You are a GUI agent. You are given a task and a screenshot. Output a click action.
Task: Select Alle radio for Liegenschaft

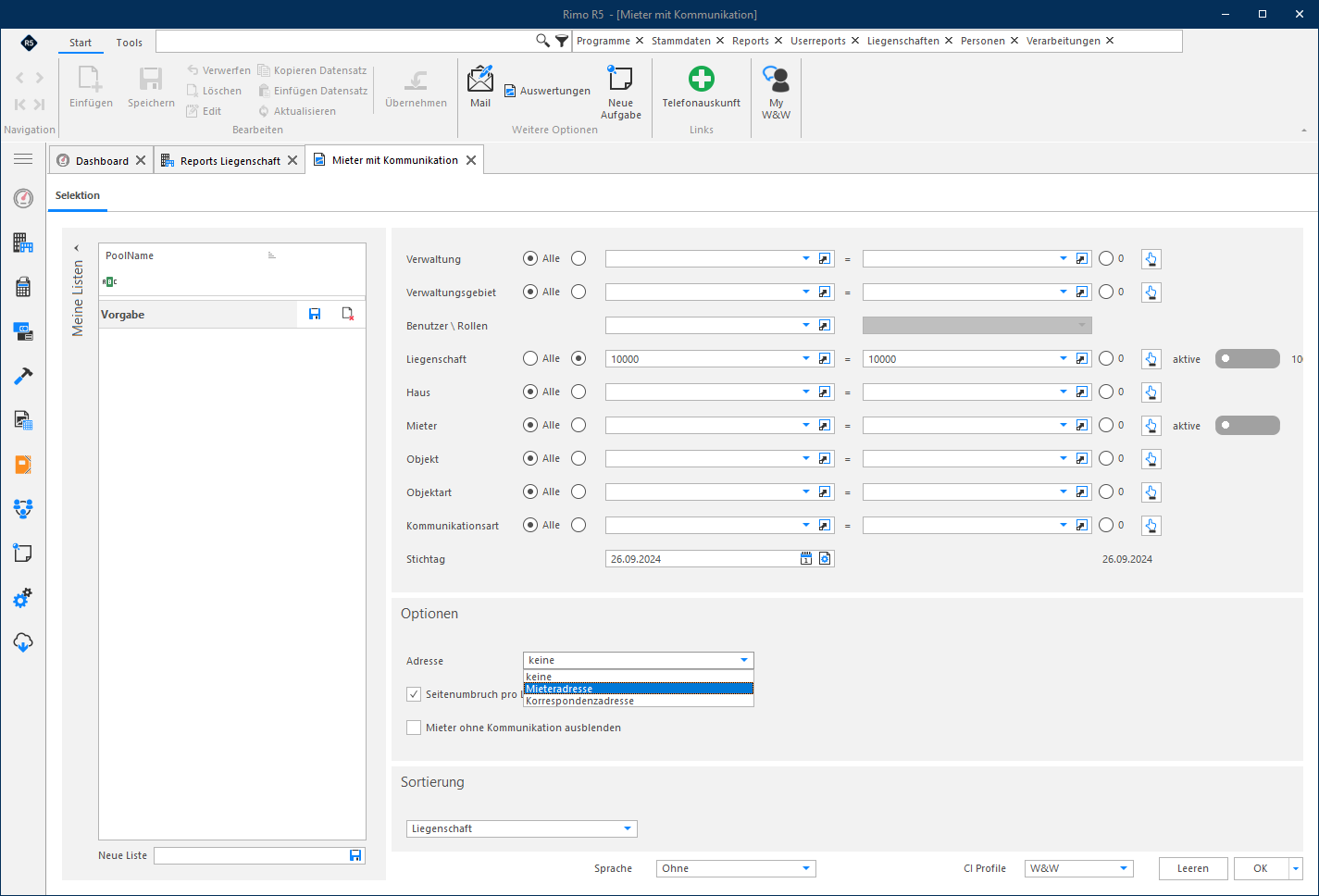tap(530, 358)
